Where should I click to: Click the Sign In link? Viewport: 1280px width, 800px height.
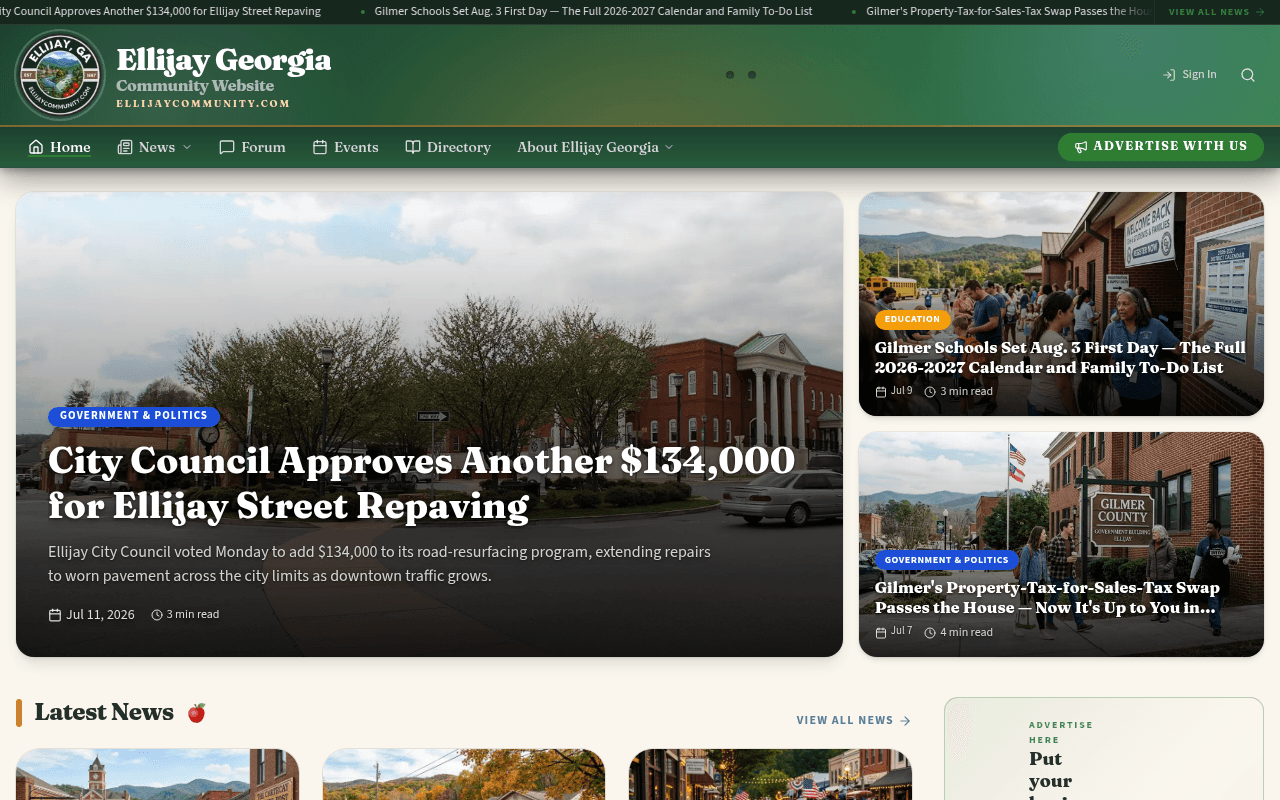pos(1190,75)
